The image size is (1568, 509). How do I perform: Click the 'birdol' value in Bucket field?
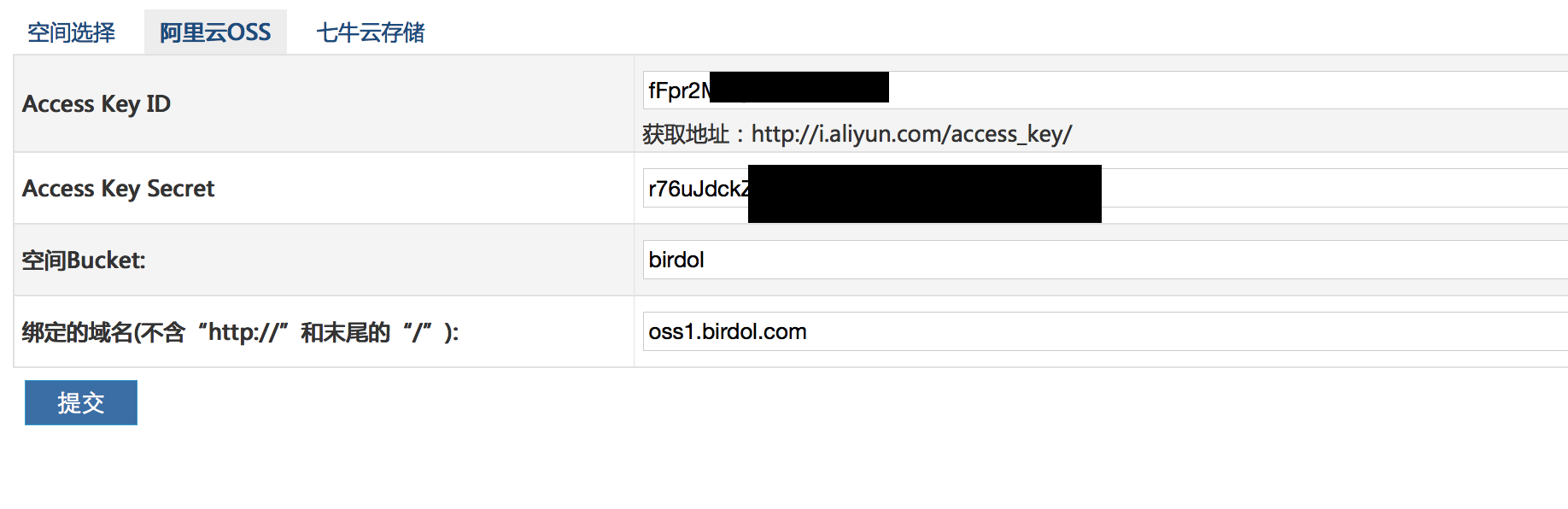pyautogui.click(x=676, y=260)
